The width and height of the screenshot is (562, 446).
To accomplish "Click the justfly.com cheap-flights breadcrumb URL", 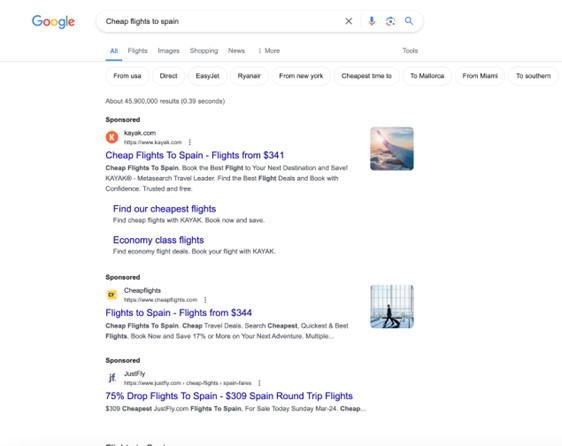I will [187, 383].
